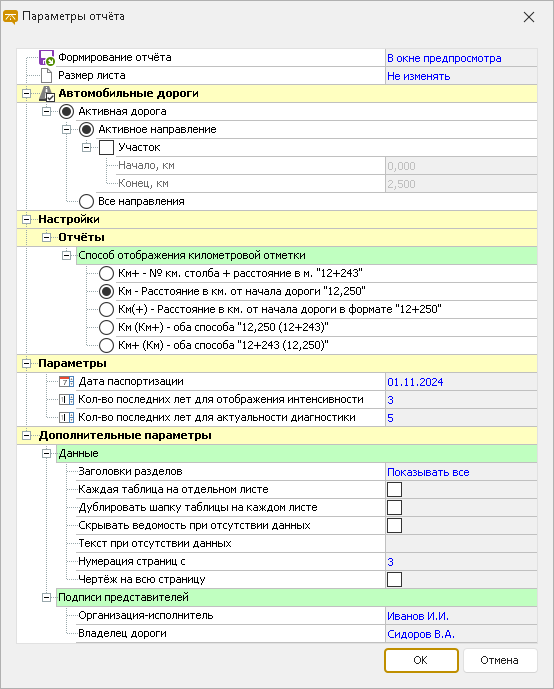Image resolution: width=554 pixels, height=689 pixels.
Task: Collapse the Автомобильные дороги section
Action: 26,94
